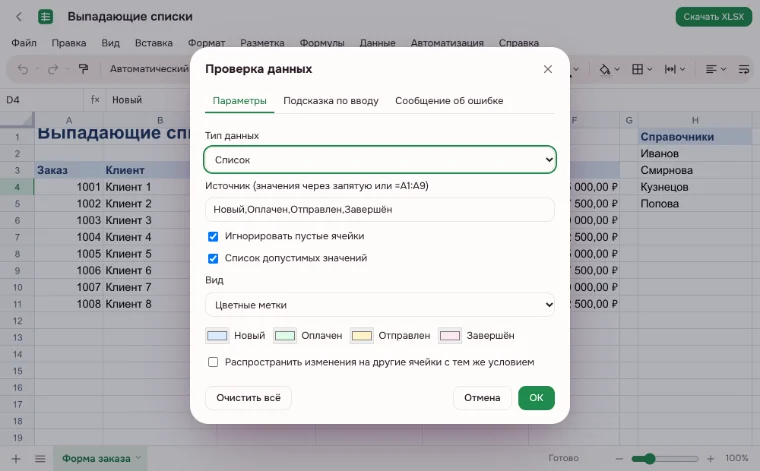Open the Вставка menu
The height and width of the screenshot is (471, 760).
[x=154, y=43]
